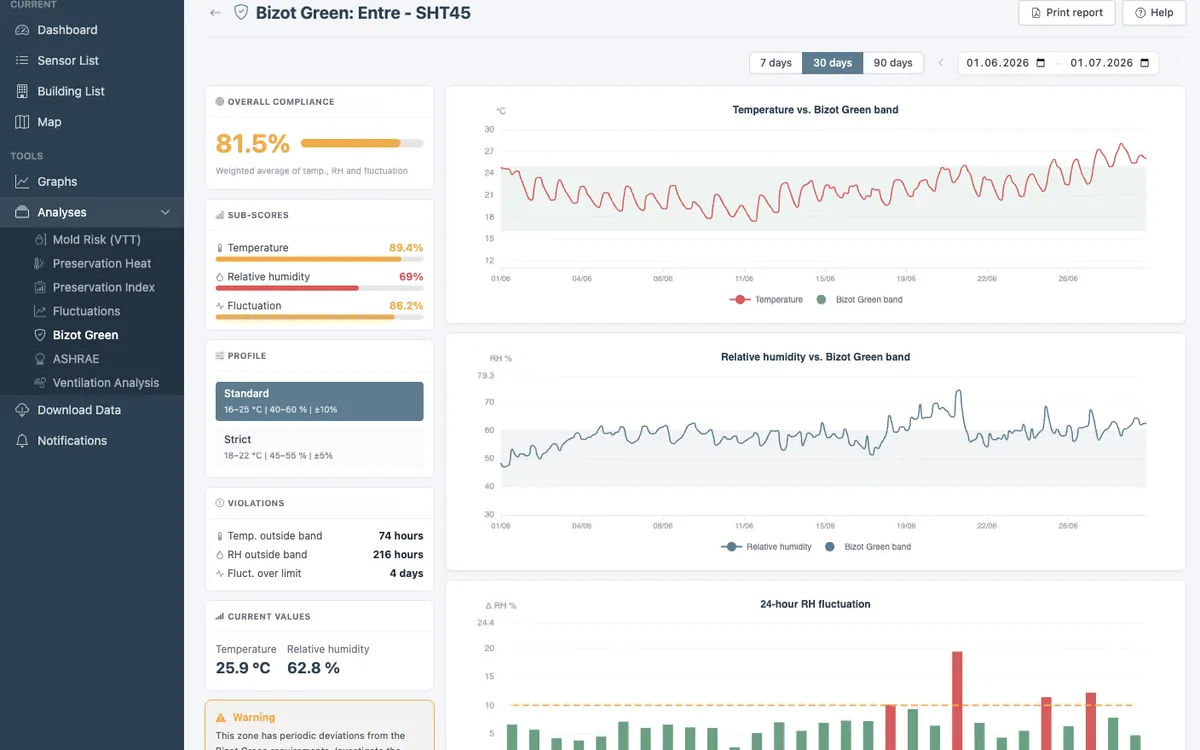Click the warning triangle icon
Screen dimensions: 1200x750
click(222, 717)
